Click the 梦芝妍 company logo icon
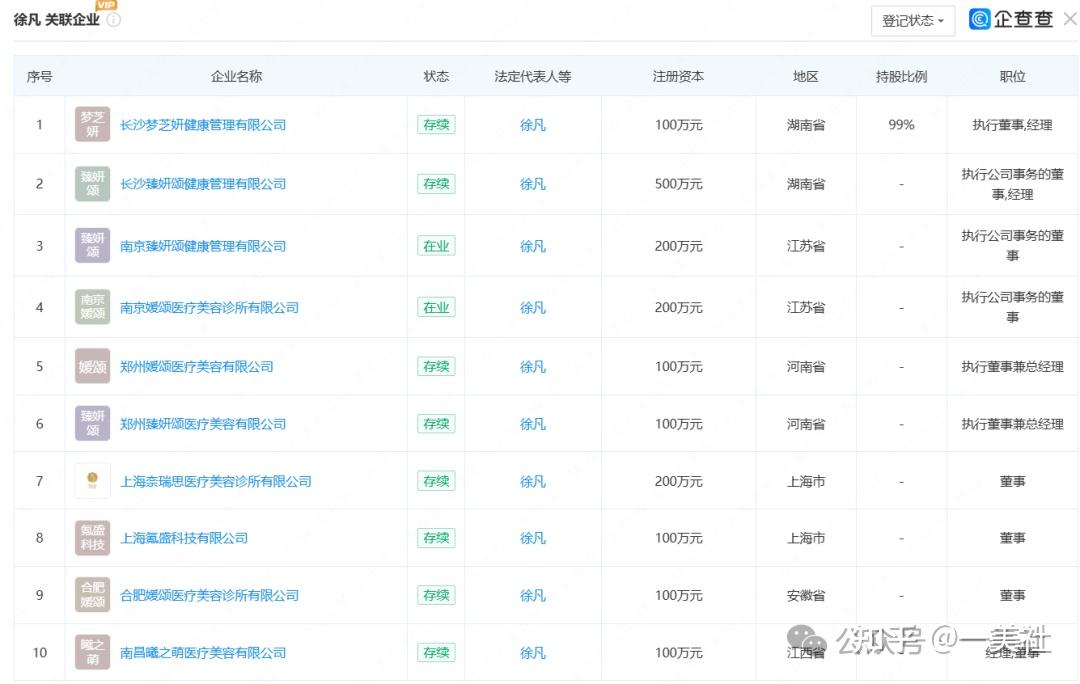 [91, 124]
